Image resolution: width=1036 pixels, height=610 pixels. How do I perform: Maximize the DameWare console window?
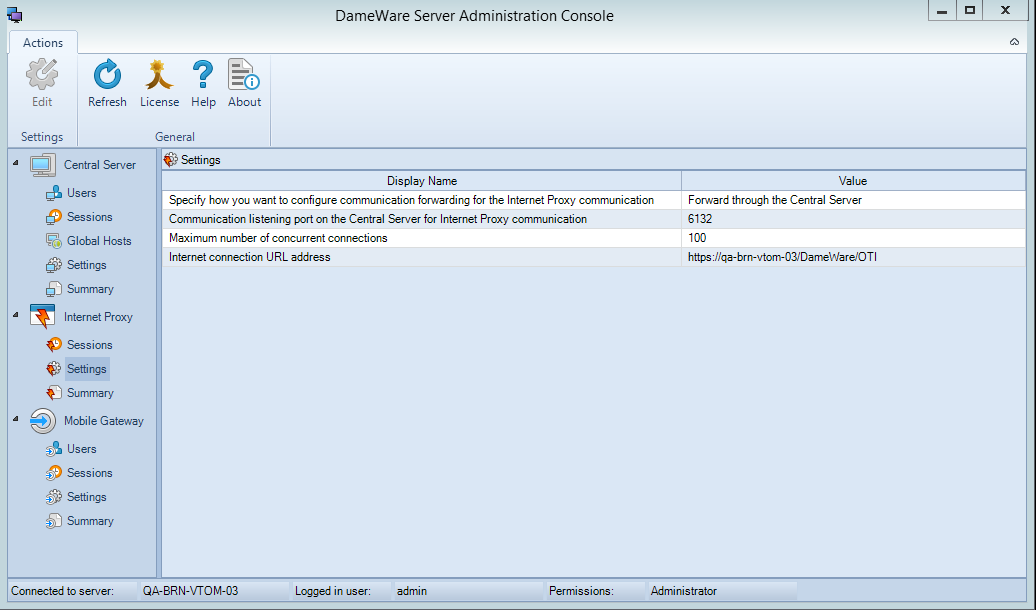click(x=969, y=11)
